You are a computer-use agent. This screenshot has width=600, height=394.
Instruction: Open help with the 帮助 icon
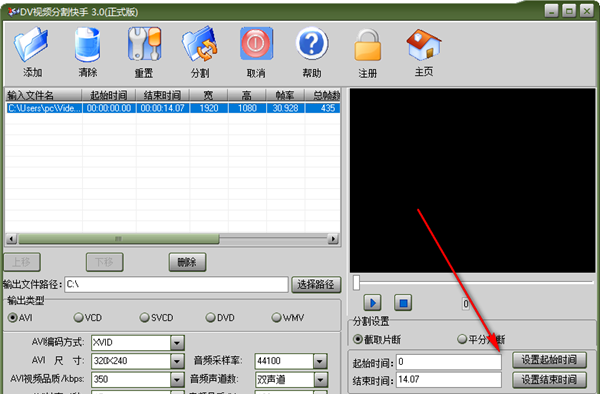[312, 44]
